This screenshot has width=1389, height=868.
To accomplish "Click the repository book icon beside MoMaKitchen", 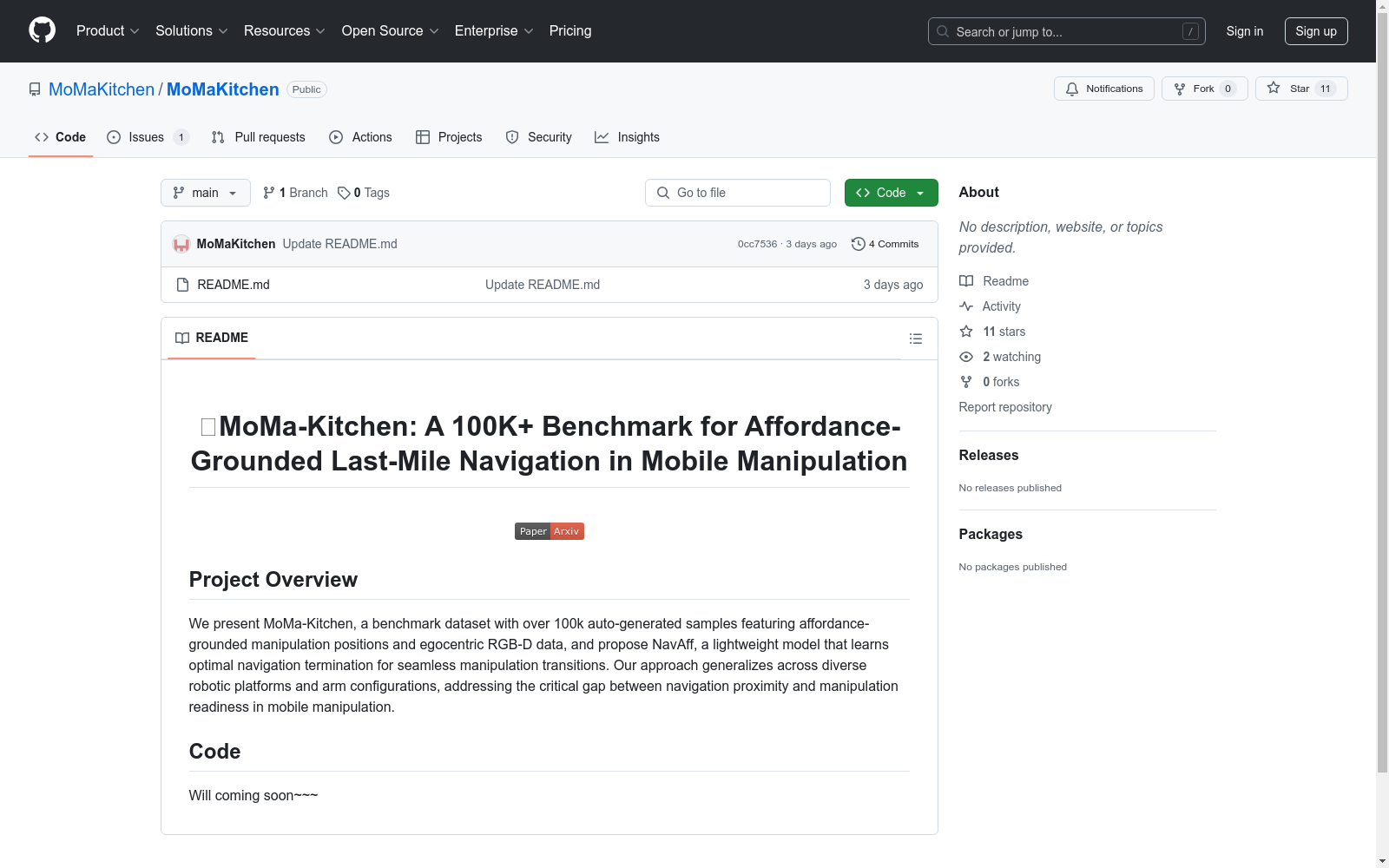I will 35,89.
